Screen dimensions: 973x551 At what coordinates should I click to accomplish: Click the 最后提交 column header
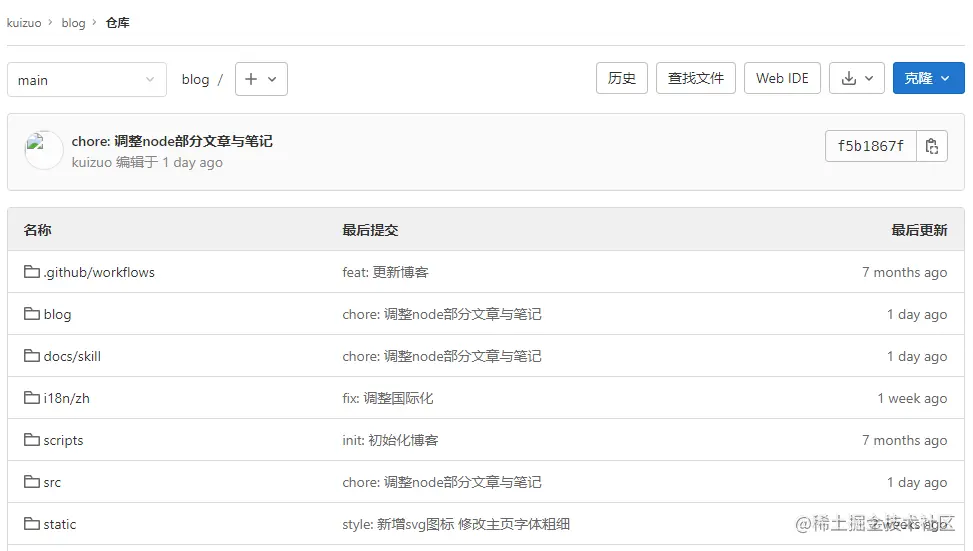(x=370, y=230)
